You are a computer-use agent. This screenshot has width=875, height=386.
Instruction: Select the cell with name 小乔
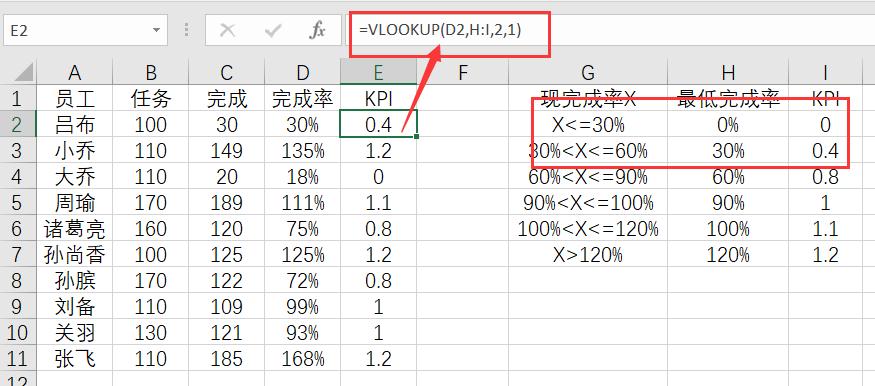pos(75,151)
